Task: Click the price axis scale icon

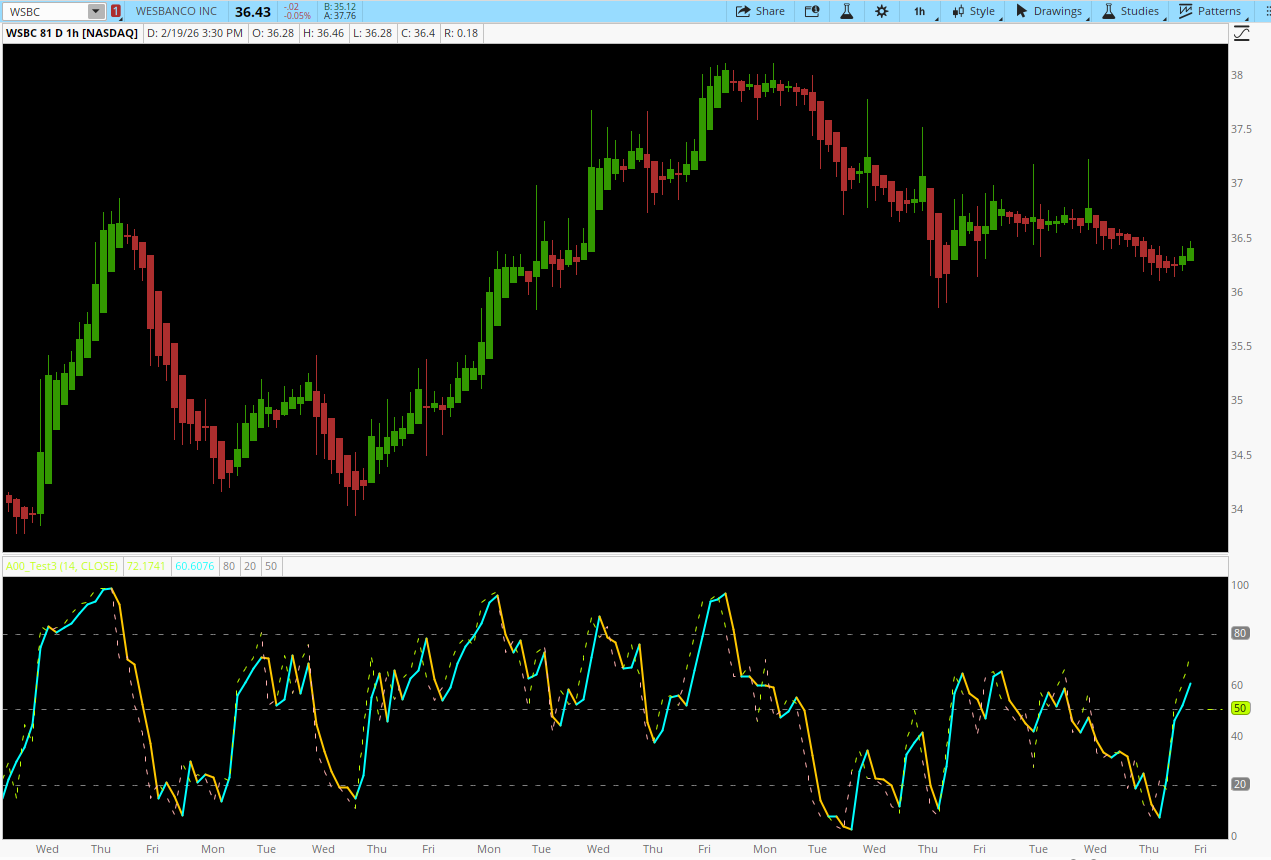Action: point(1241,33)
